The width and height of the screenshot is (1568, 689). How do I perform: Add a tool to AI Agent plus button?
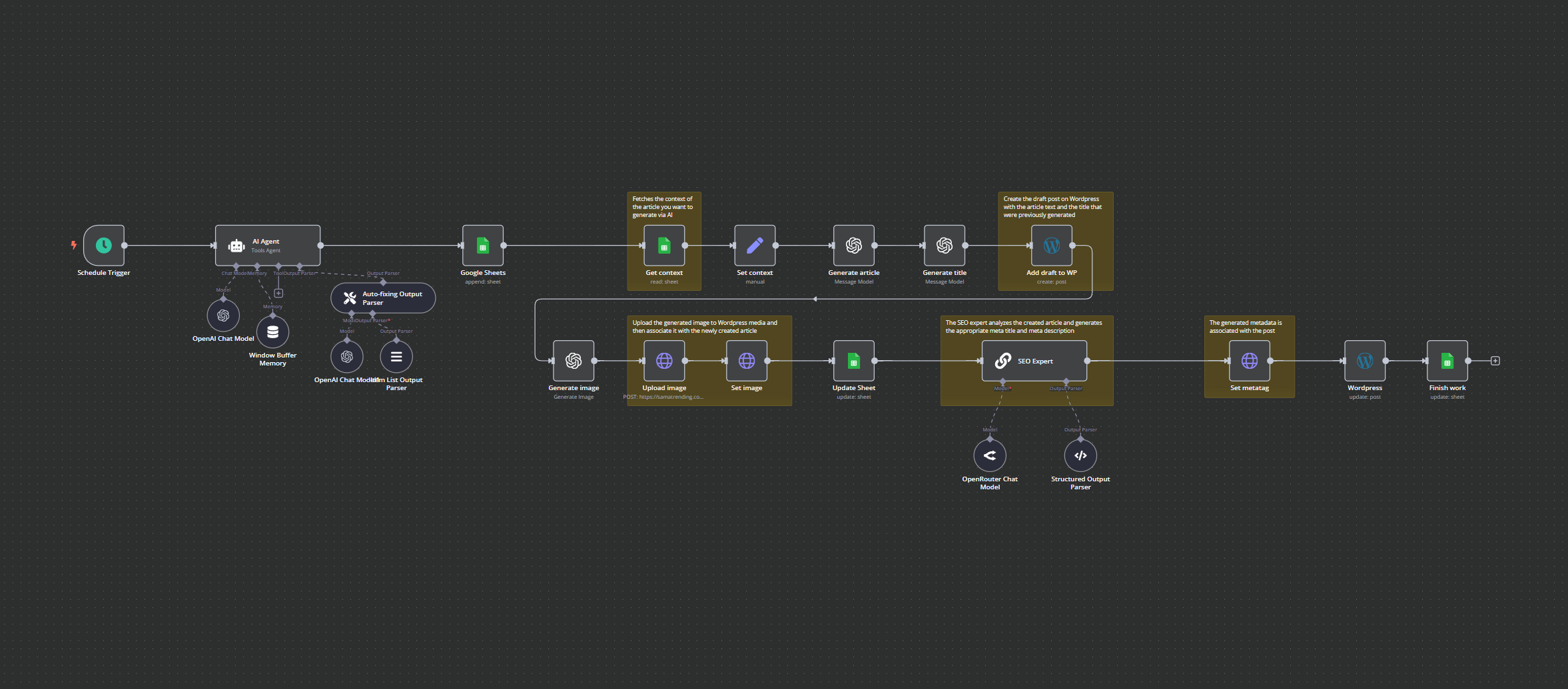coord(278,293)
